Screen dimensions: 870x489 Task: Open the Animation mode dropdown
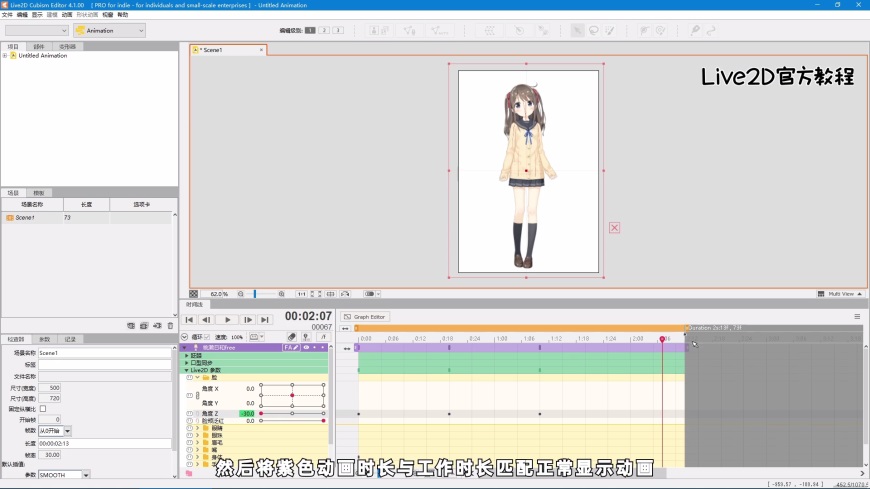109,31
